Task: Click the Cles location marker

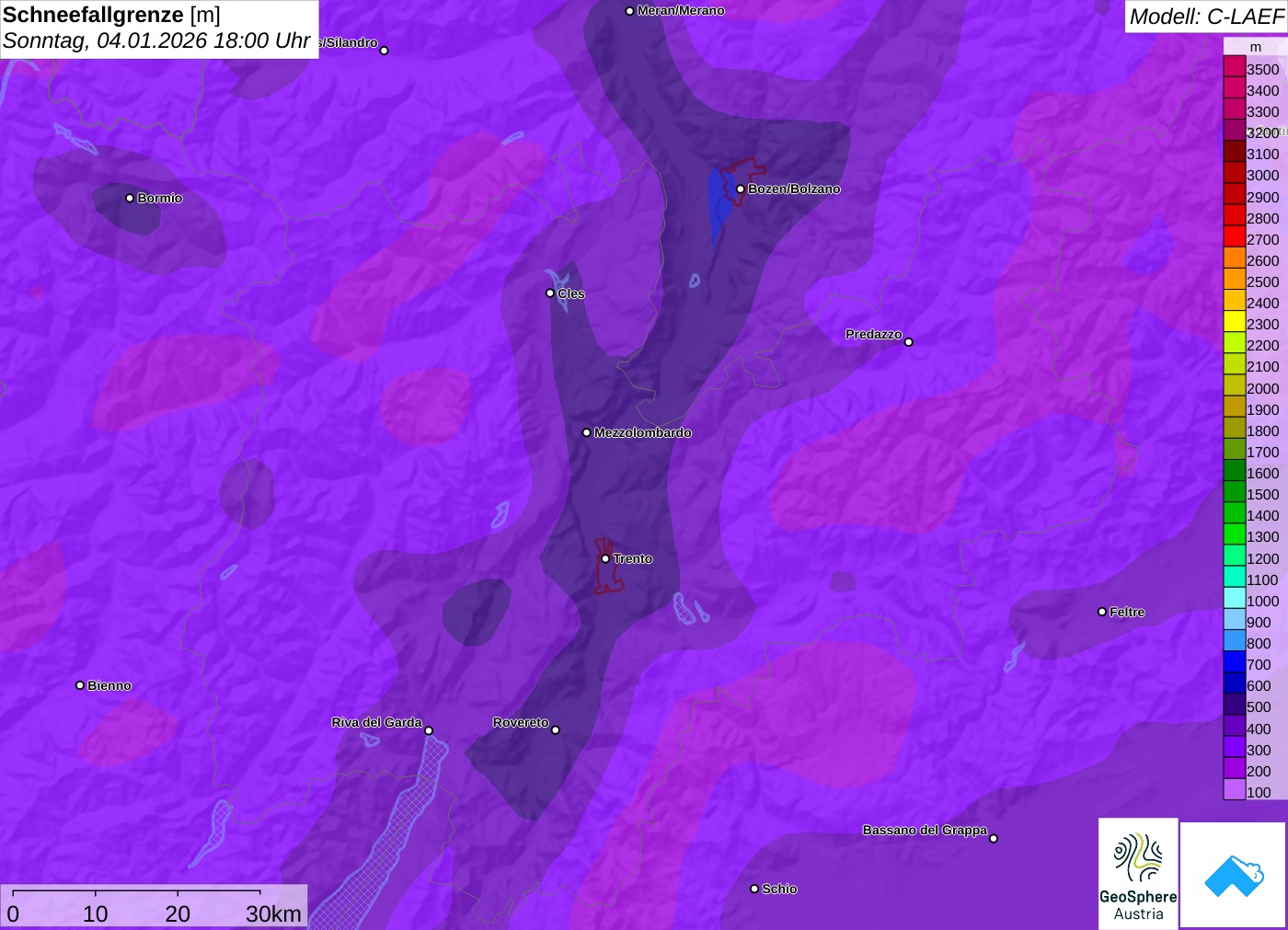Action: [550, 293]
